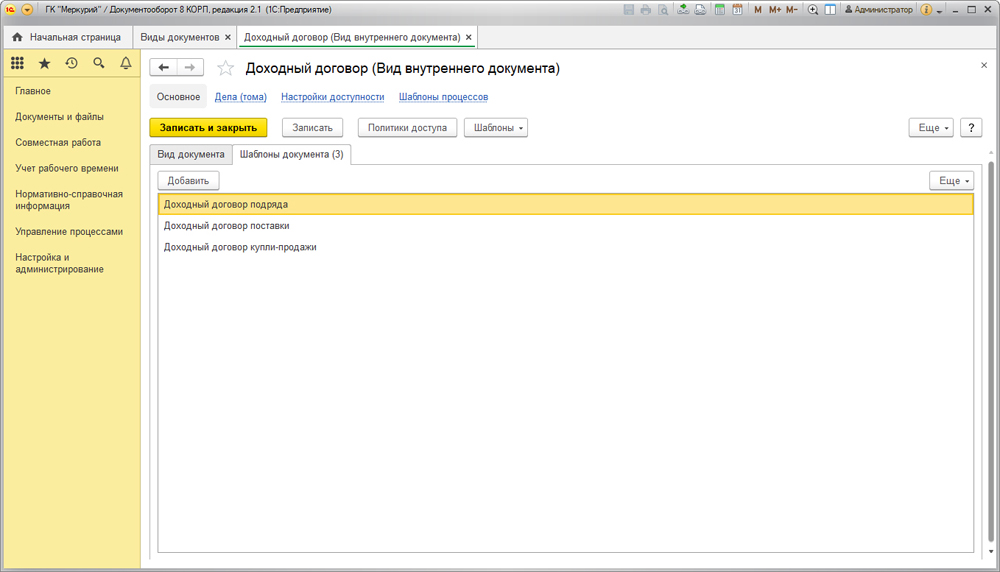The width and height of the screenshot is (1000, 572).
Task: Click Добавить to add a template
Action: [188, 181]
